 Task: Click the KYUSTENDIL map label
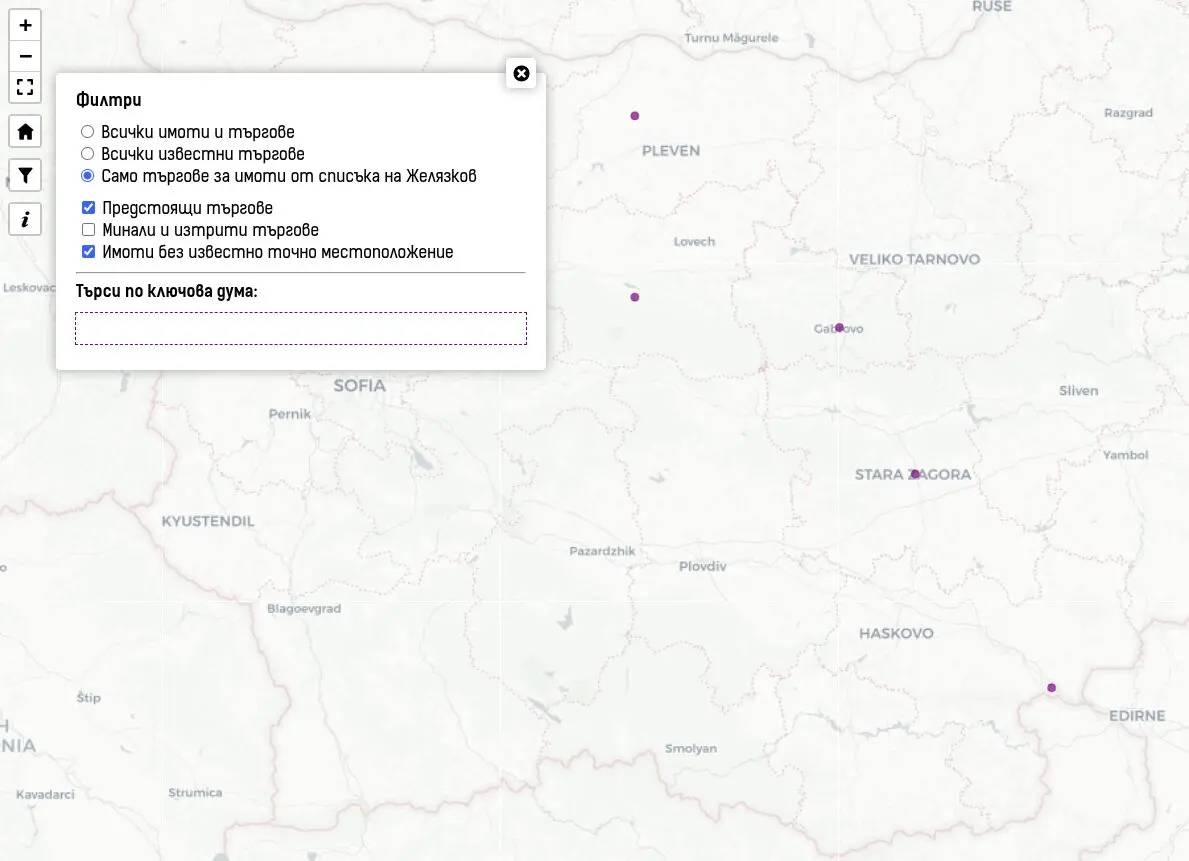(x=208, y=521)
